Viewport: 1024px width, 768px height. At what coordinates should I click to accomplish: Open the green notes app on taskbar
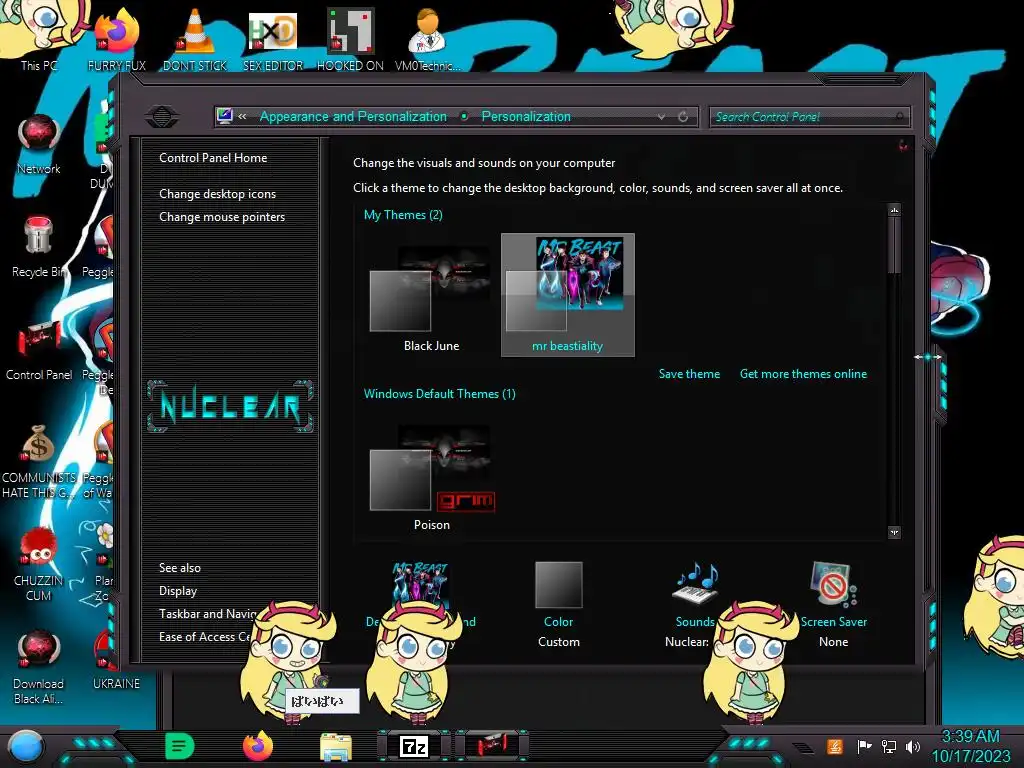[180, 746]
